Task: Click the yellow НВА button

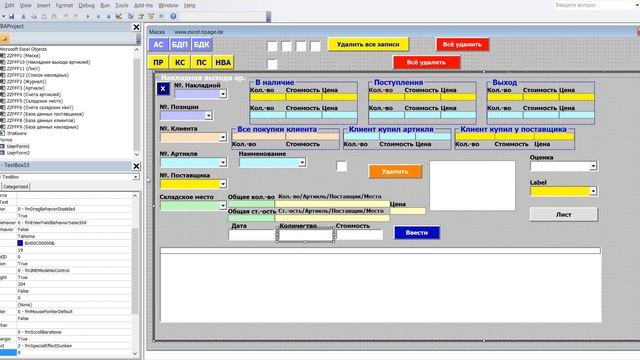Action: coord(223,62)
